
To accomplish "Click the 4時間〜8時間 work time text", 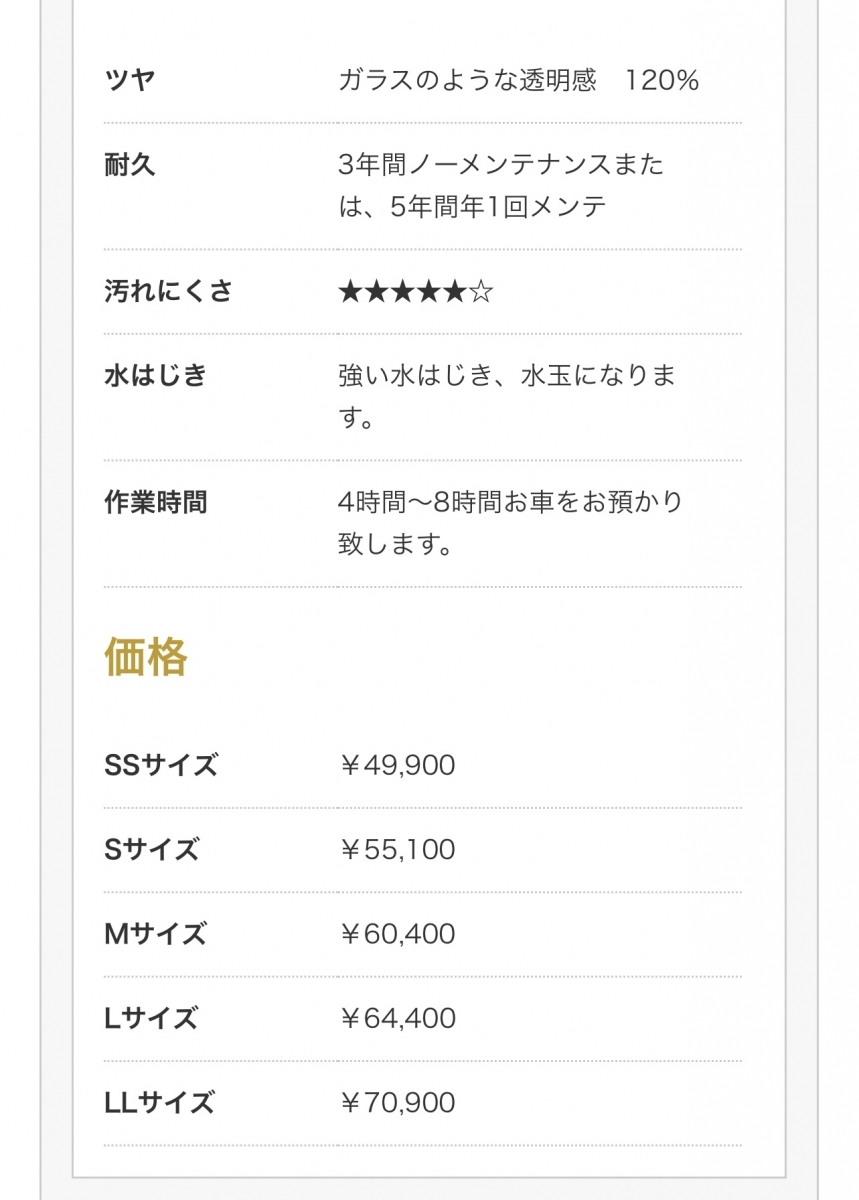I will pyautogui.click(x=510, y=523).
